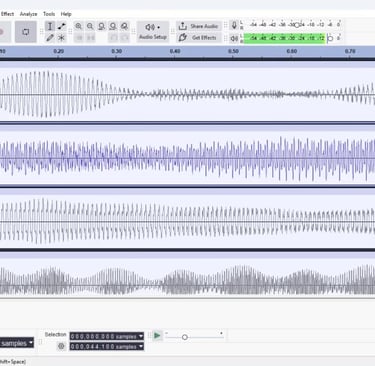This screenshot has height=366, width=375.
Task: Click Fit selection to width zoom icon
Action: point(102,26)
